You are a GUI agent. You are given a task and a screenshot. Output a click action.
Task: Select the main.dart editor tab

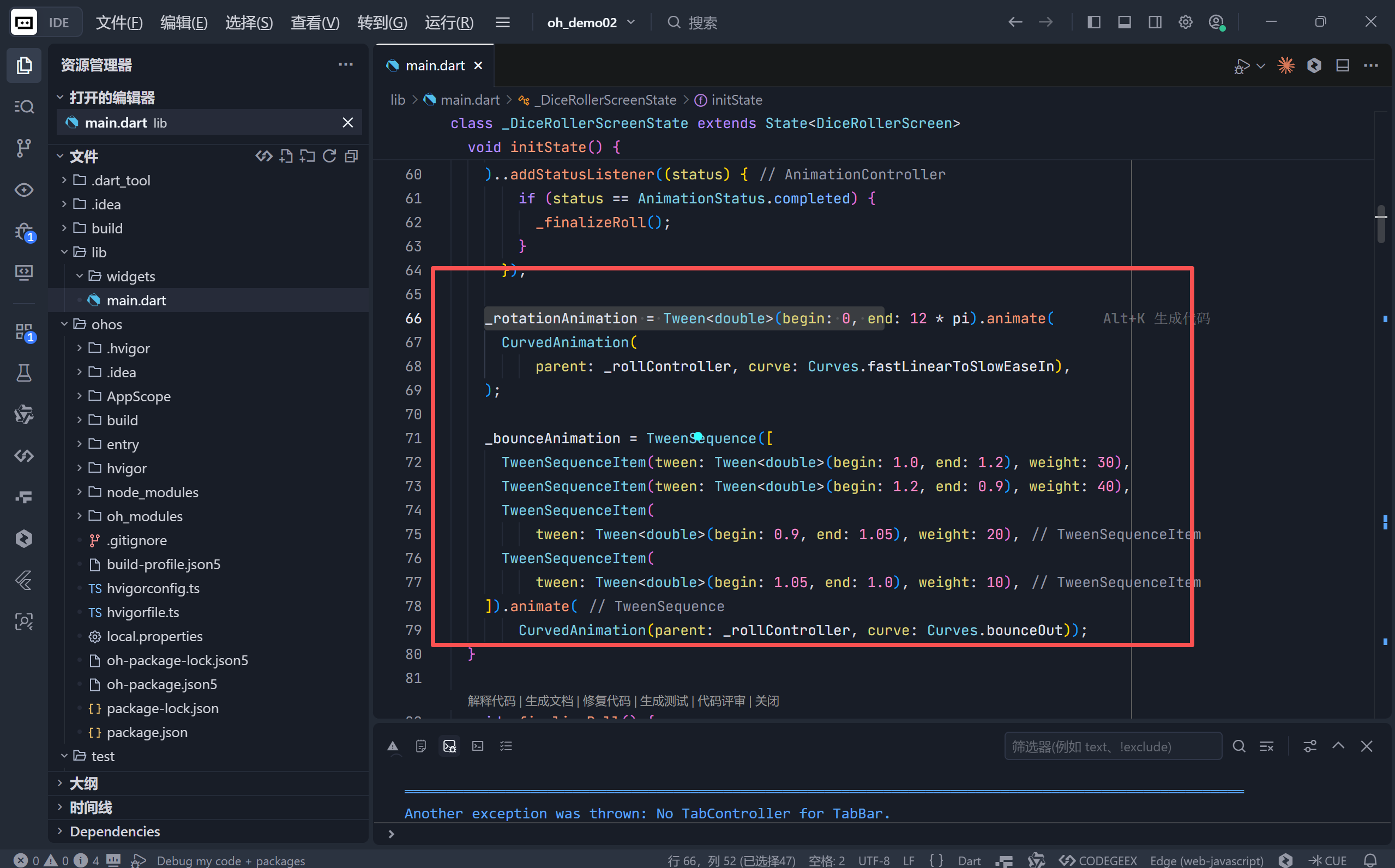point(435,65)
